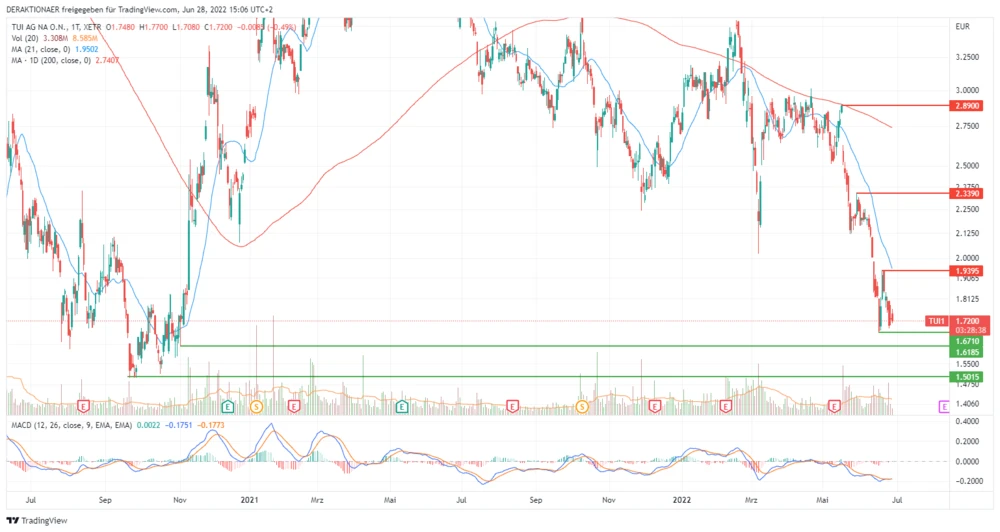This screenshot has height=532, width=1000.
Task: Click the 3.0000 price axis value
Action: (x=967, y=91)
